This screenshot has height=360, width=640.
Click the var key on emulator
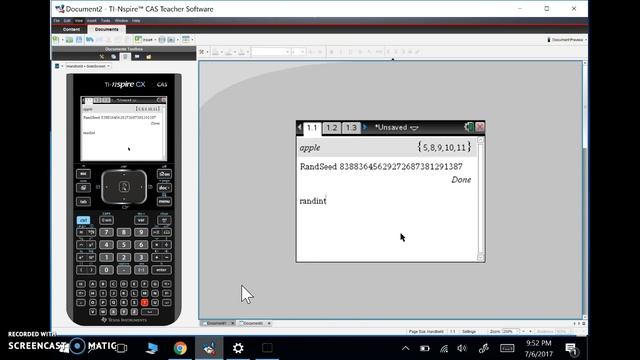click(141, 220)
